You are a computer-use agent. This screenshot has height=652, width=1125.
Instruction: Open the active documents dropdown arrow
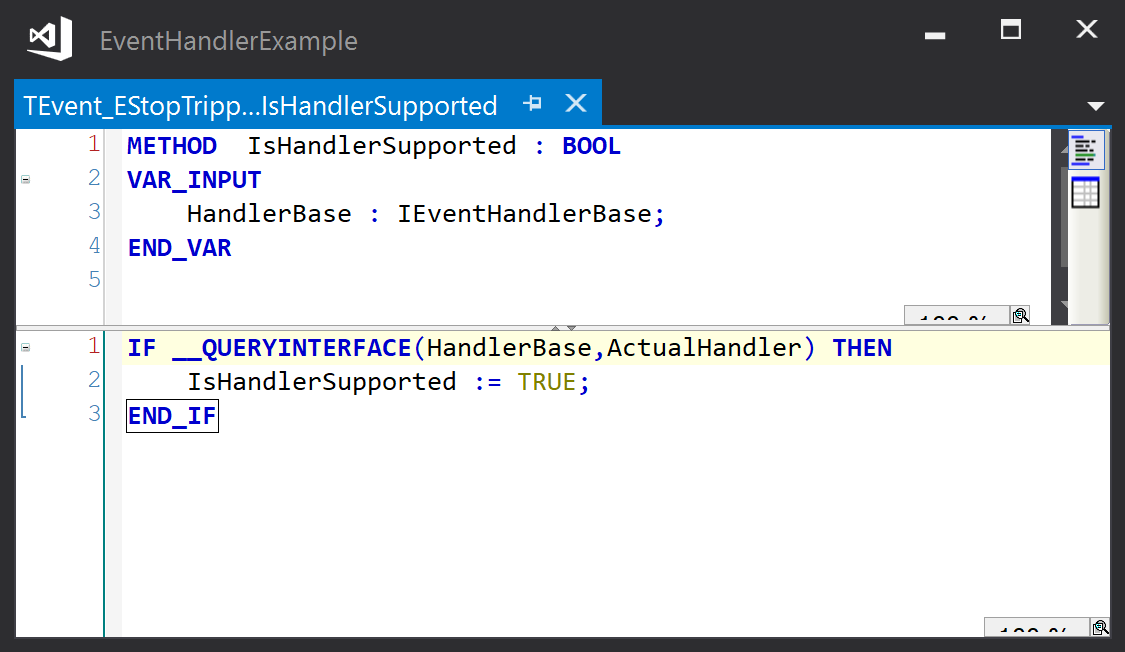tap(1095, 106)
